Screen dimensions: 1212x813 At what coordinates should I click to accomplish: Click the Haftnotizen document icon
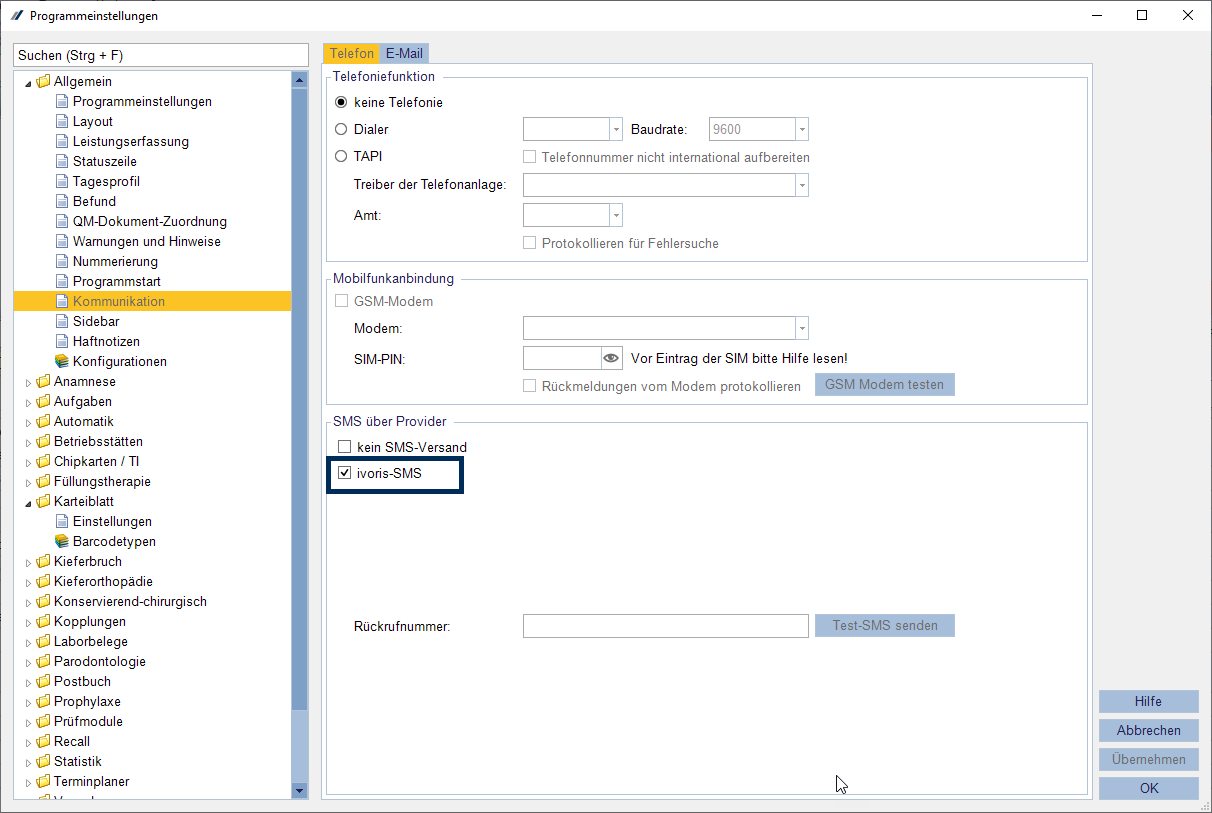(x=62, y=341)
